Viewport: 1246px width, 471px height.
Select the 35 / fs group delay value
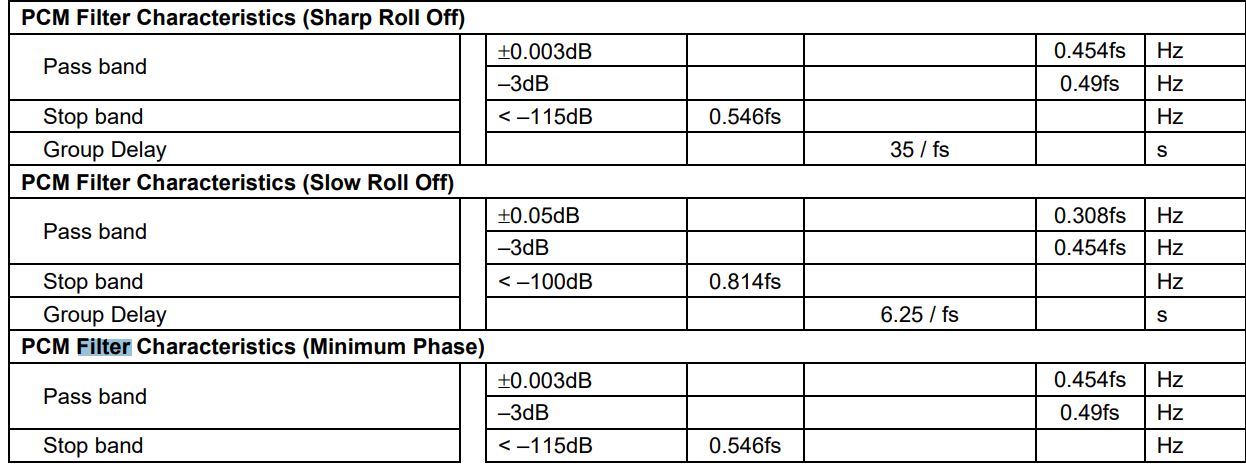tap(919, 150)
